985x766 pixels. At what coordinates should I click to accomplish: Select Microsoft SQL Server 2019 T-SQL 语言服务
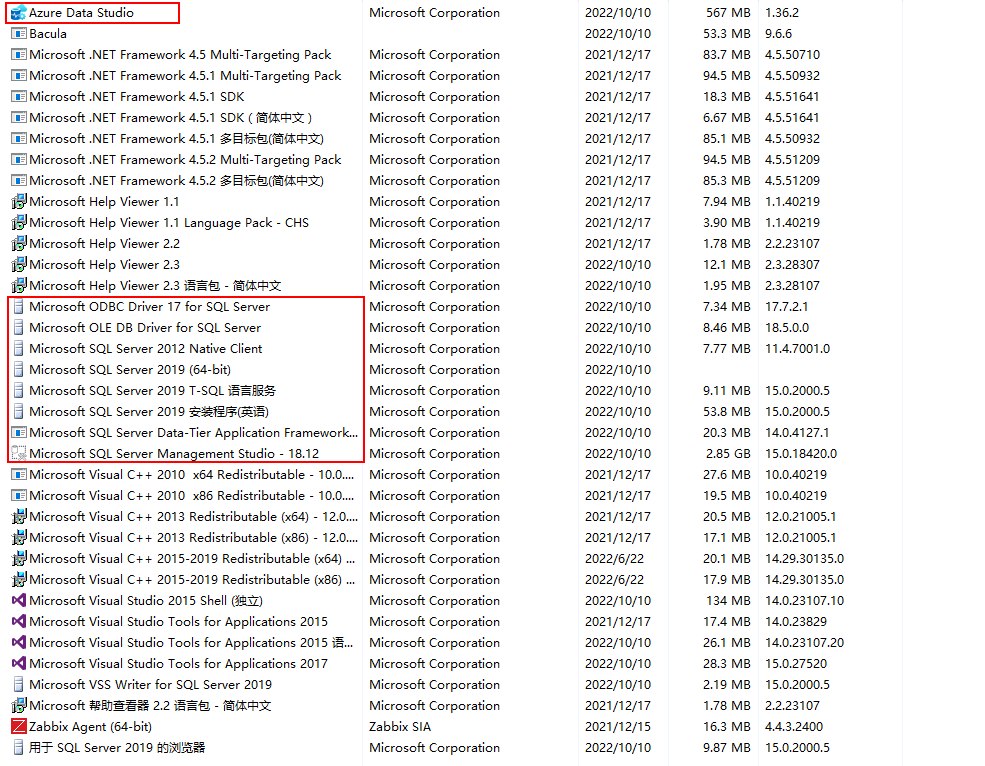tap(153, 391)
